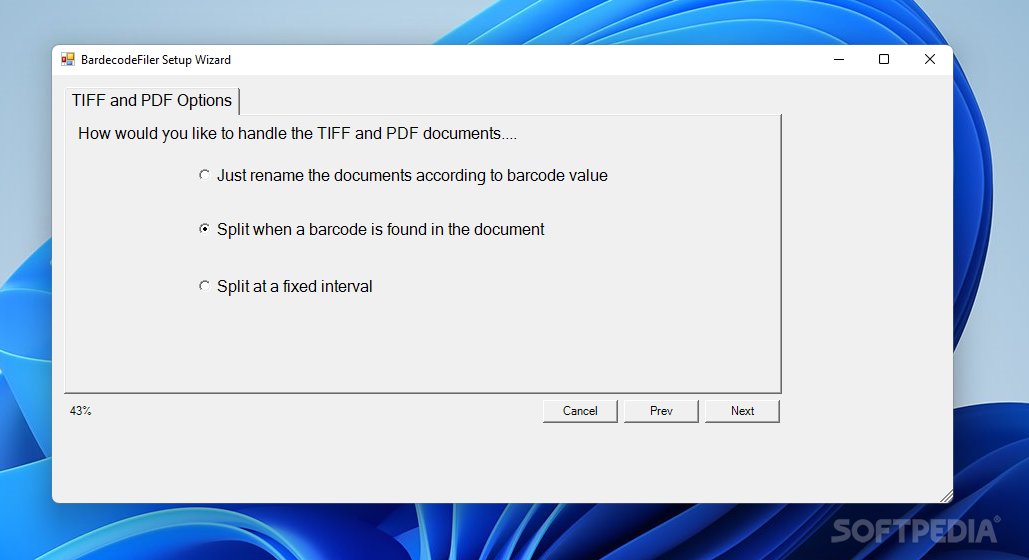This screenshot has height=560, width=1029.
Task: Click the BardecodeFiler Setup Wizard title text
Action: pos(156,60)
